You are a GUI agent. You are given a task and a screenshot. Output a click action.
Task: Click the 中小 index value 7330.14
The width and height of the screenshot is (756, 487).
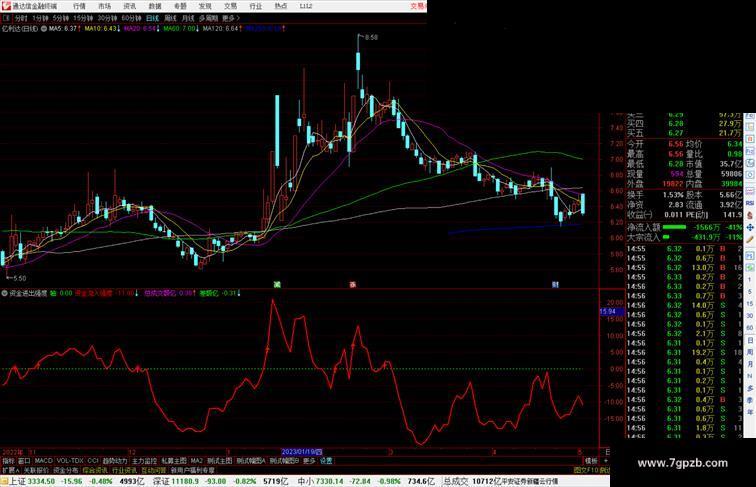click(x=332, y=481)
